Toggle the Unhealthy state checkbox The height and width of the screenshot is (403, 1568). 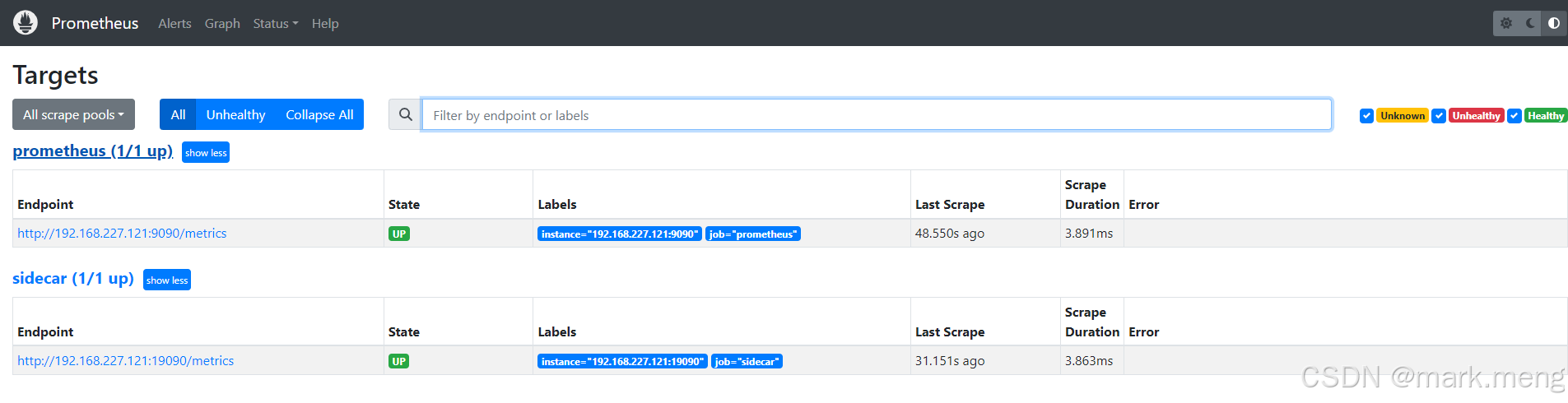pos(1439,116)
